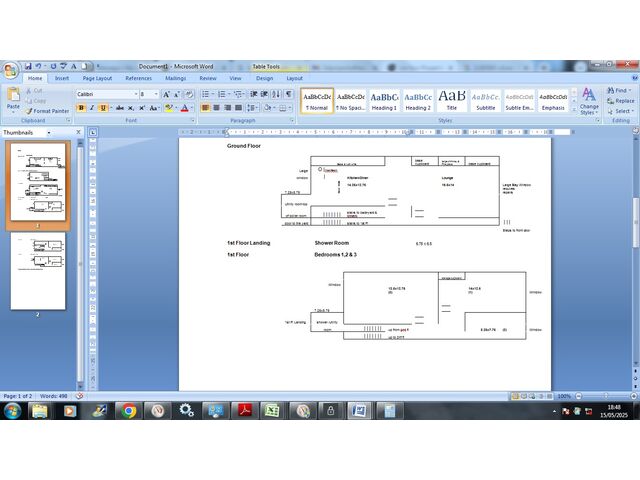Apply strikethrough formatting

(120, 108)
